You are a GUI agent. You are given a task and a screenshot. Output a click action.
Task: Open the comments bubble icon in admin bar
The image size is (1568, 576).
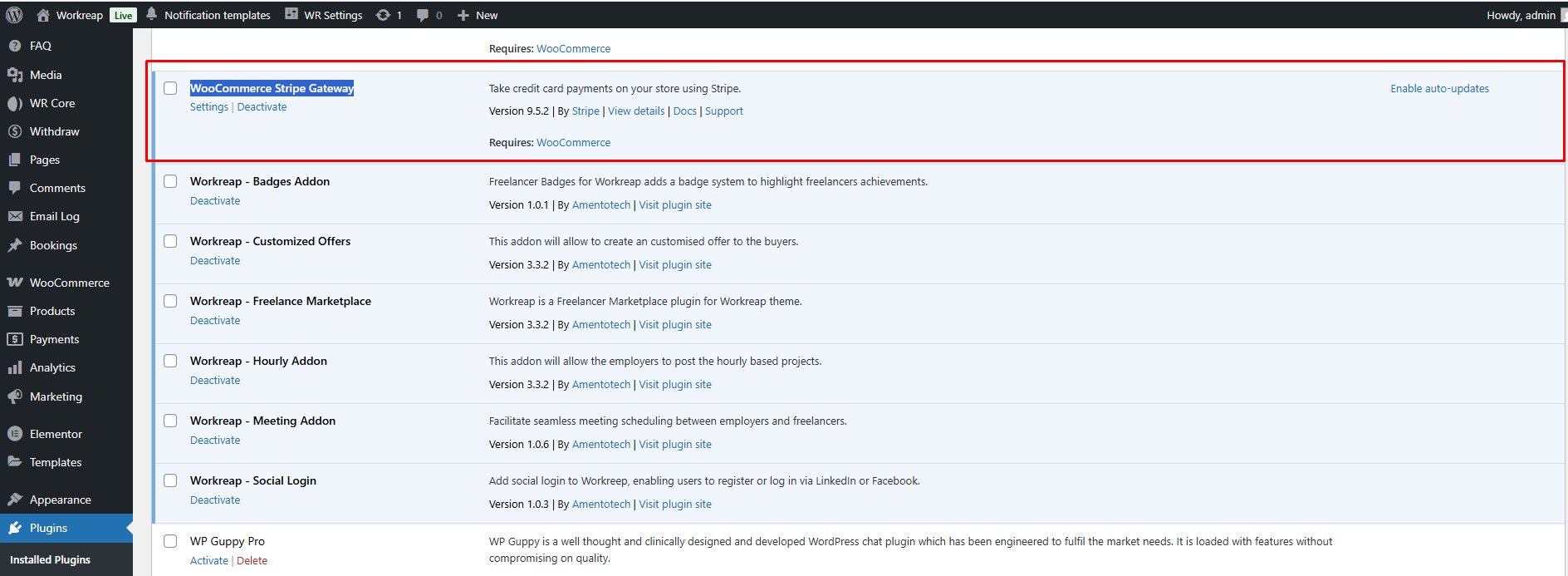click(x=423, y=15)
